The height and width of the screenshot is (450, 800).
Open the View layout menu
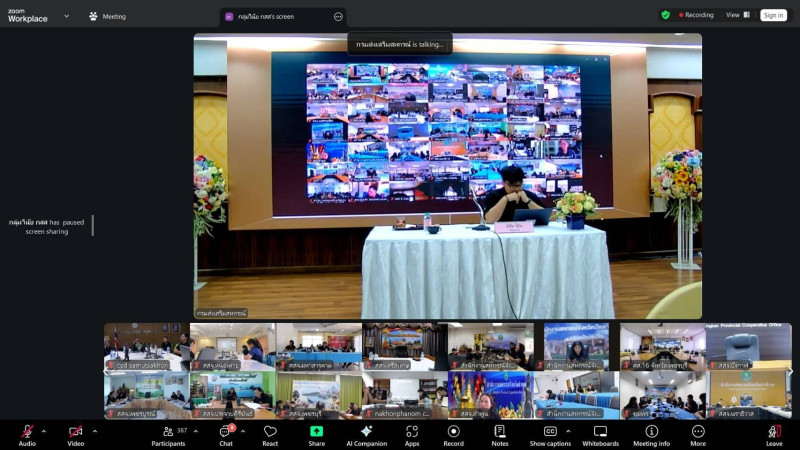pyautogui.click(x=738, y=15)
